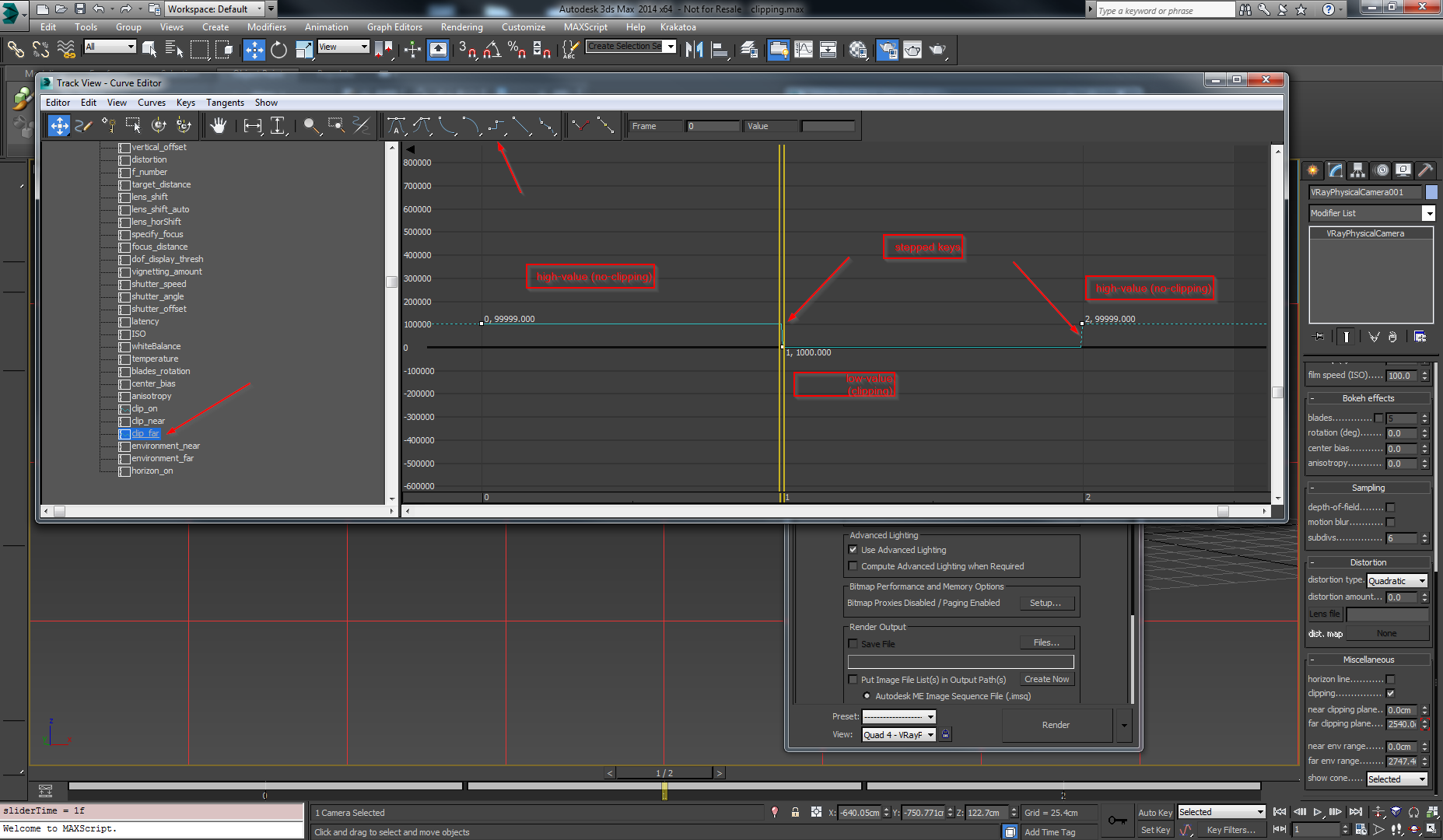Click Zoom Value Extents icon
1443x840 pixels.
point(278,125)
